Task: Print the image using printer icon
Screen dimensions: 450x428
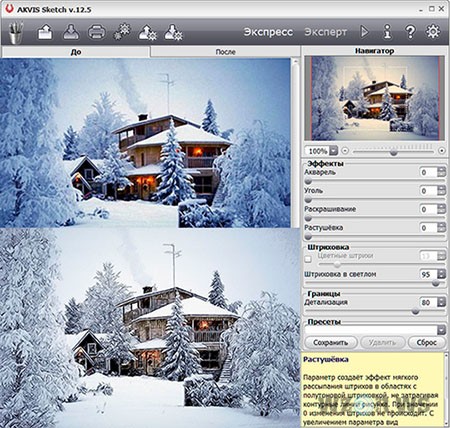Action: point(97,32)
